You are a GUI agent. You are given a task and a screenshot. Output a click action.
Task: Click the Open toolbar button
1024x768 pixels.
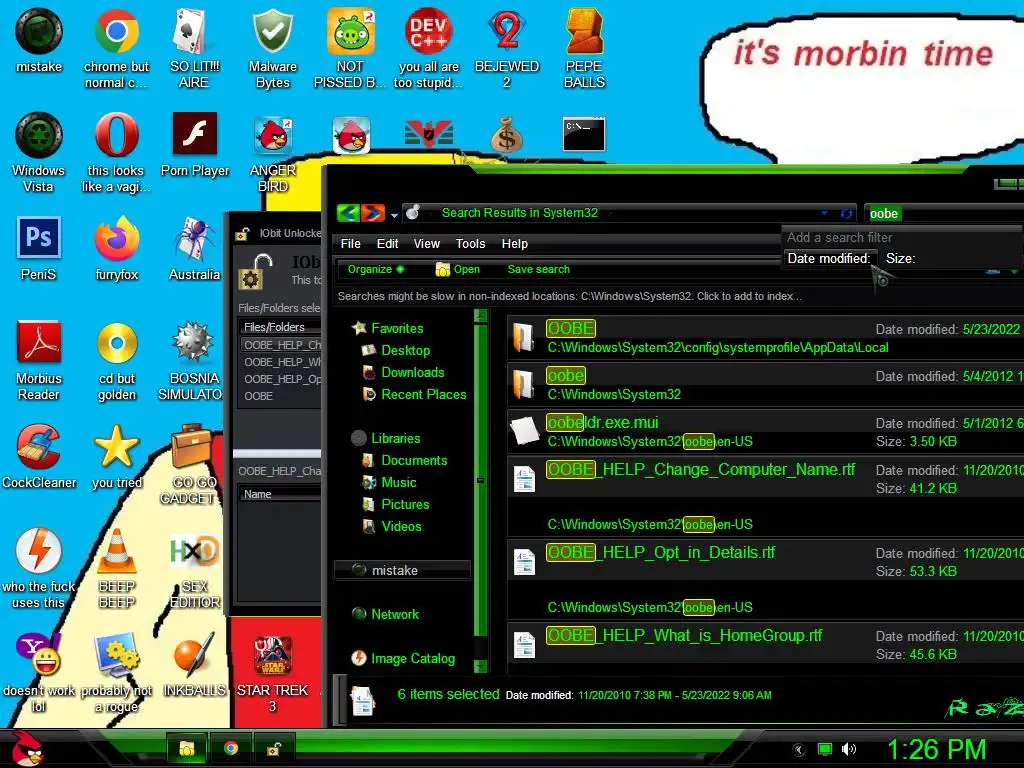tap(458, 269)
